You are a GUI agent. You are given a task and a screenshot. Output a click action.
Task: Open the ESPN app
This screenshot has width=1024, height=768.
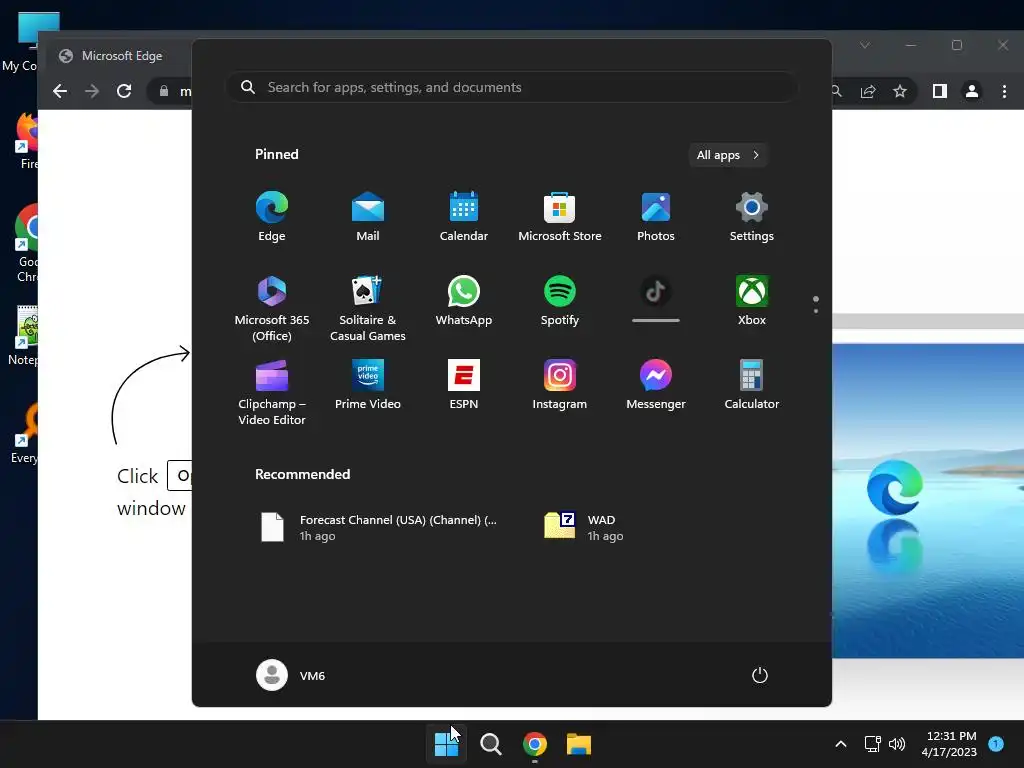click(464, 385)
